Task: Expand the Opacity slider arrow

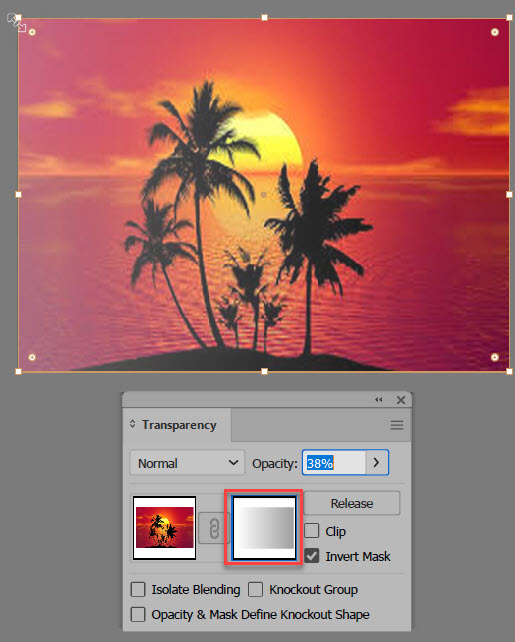Action: [x=377, y=463]
